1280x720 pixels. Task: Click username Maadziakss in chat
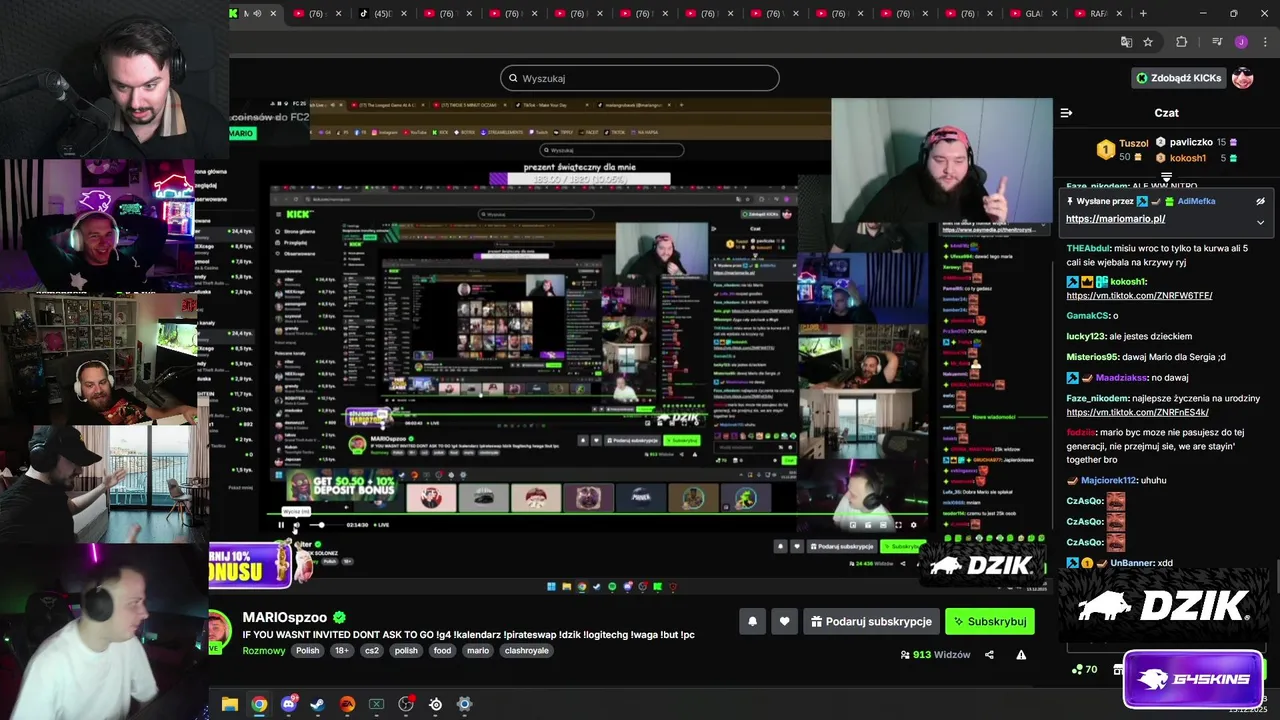[1121, 378]
